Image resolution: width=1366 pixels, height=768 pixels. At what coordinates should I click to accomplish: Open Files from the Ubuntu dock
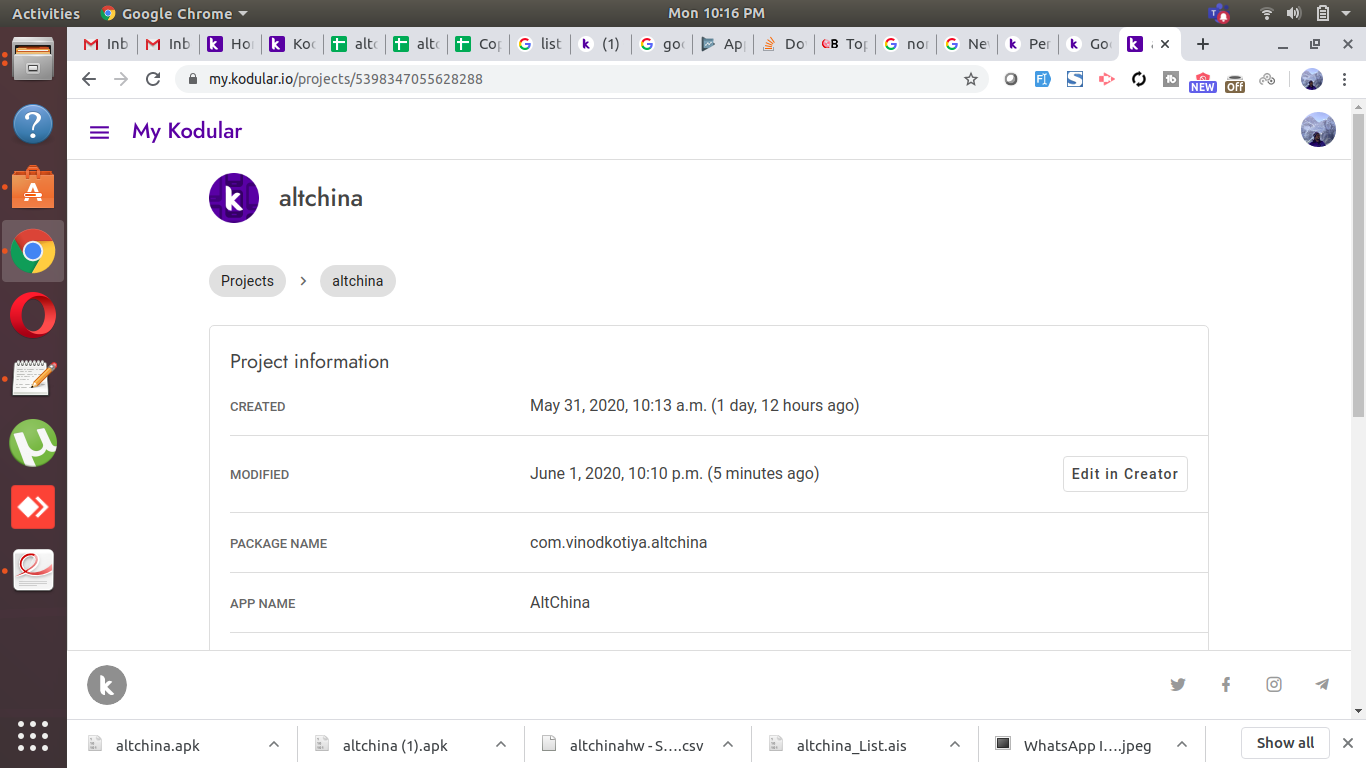(33, 61)
